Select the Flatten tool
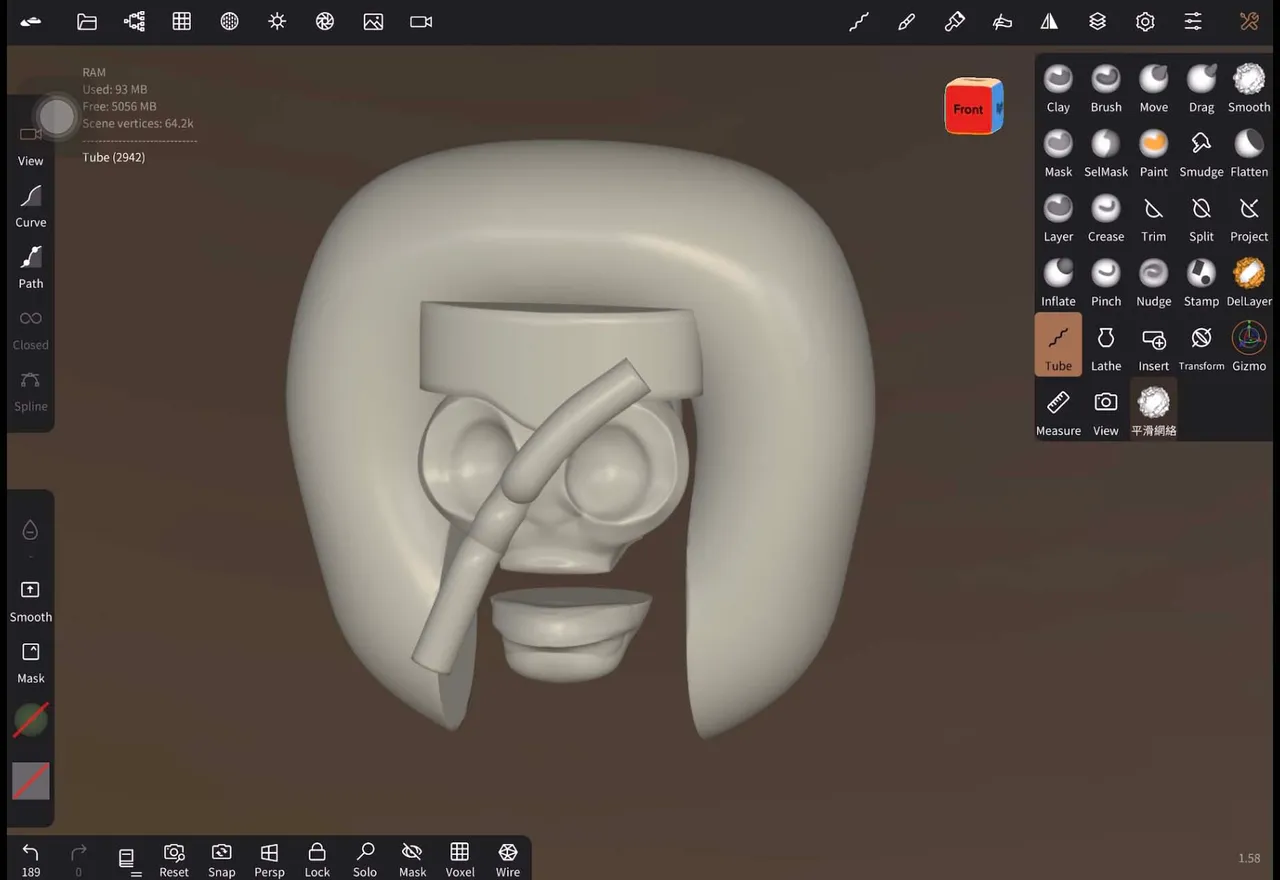The width and height of the screenshot is (1280, 880). coord(1249,152)
